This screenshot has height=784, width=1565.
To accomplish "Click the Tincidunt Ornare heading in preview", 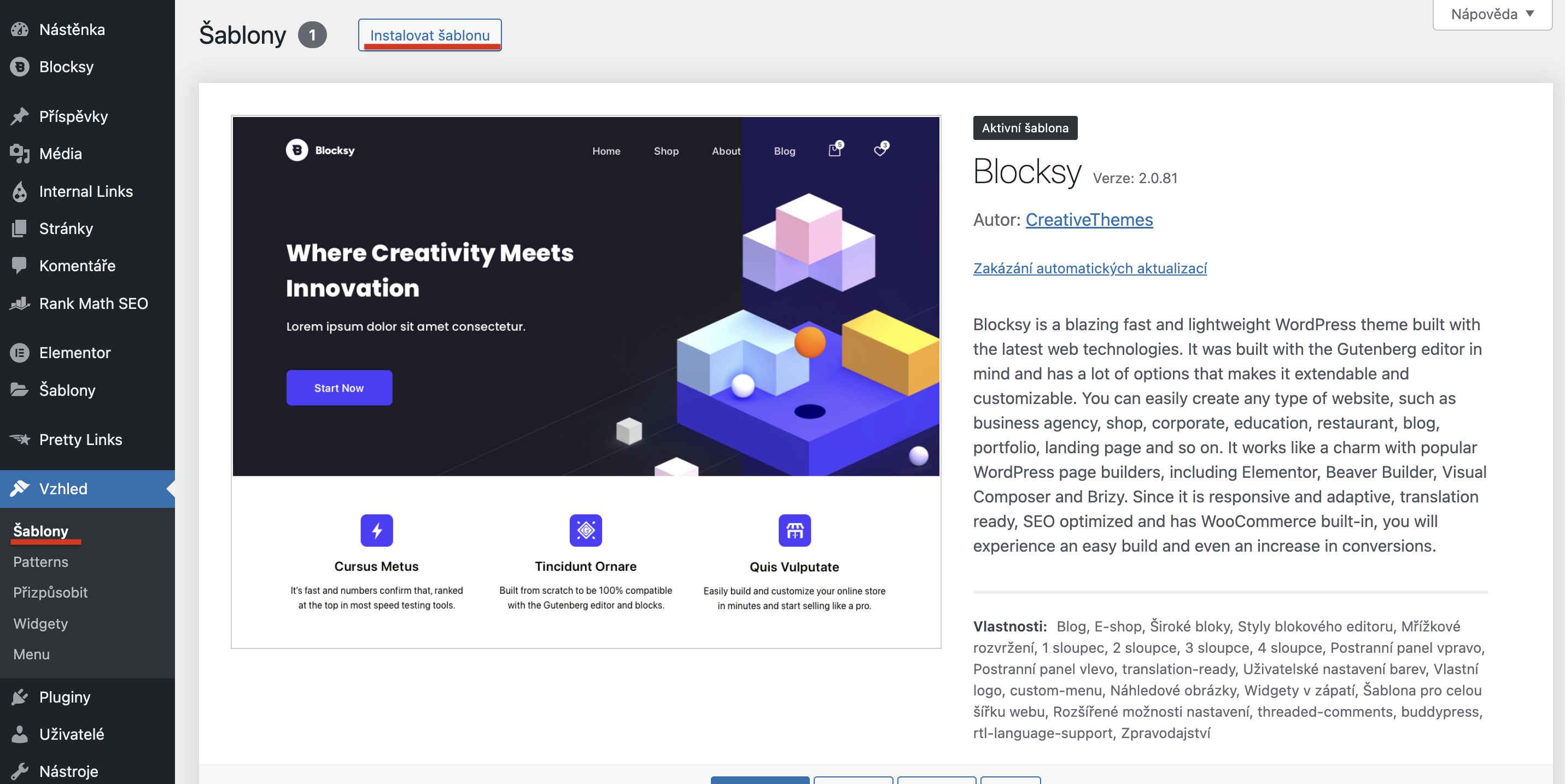I will [586, 566].
